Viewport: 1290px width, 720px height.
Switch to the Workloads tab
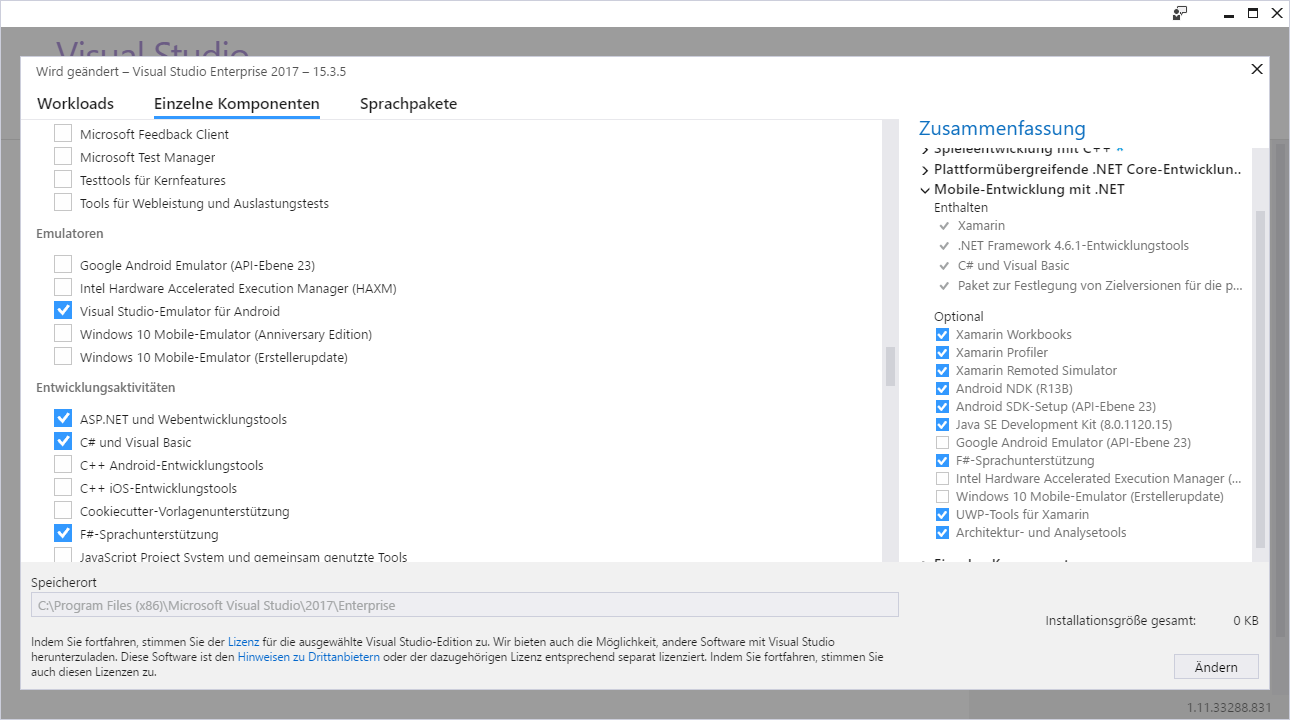[75, 104]
